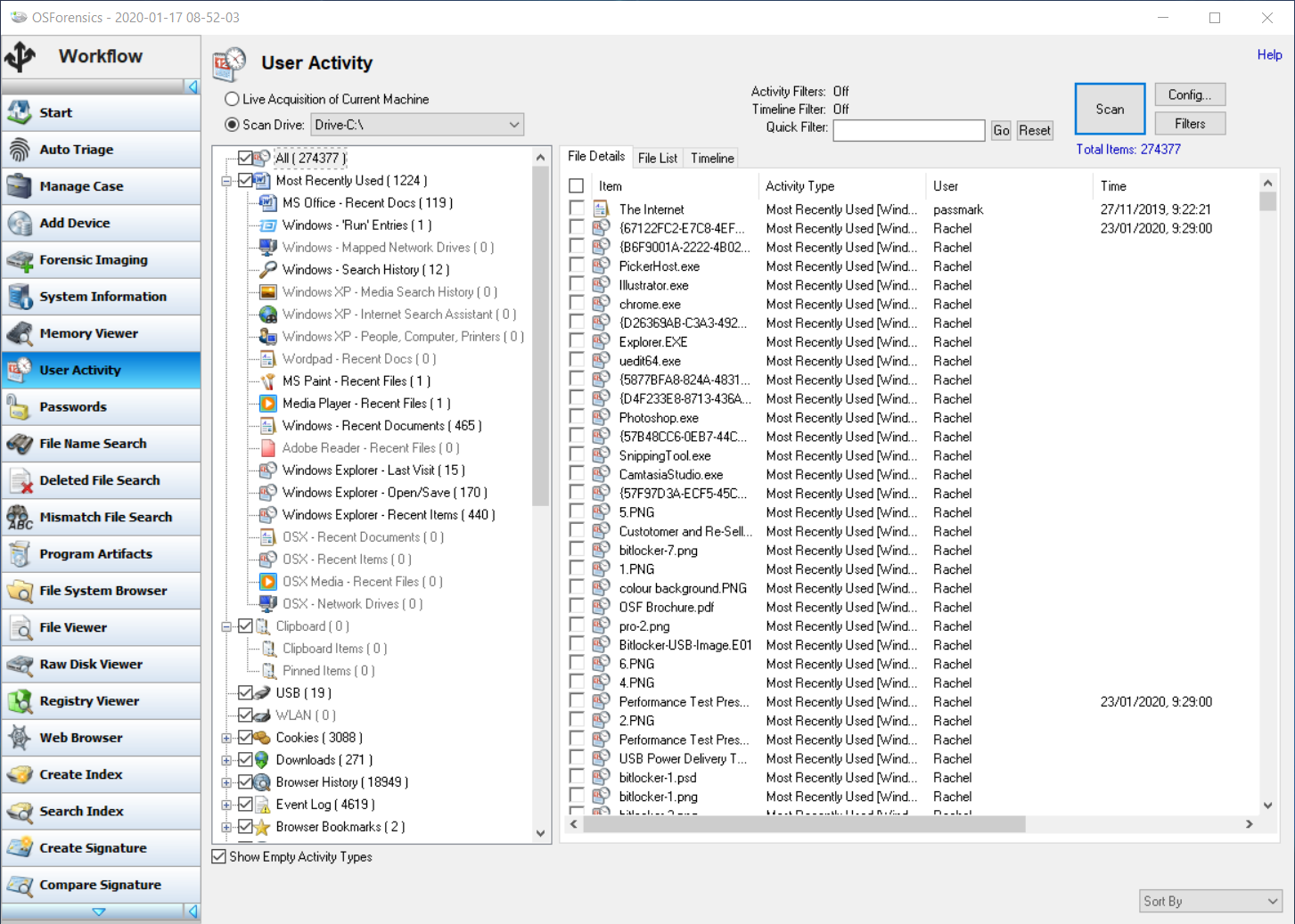Click the Compare Signature icon
The width and height of the screenshot is (1295, 924).
click(x=20, y=885)
